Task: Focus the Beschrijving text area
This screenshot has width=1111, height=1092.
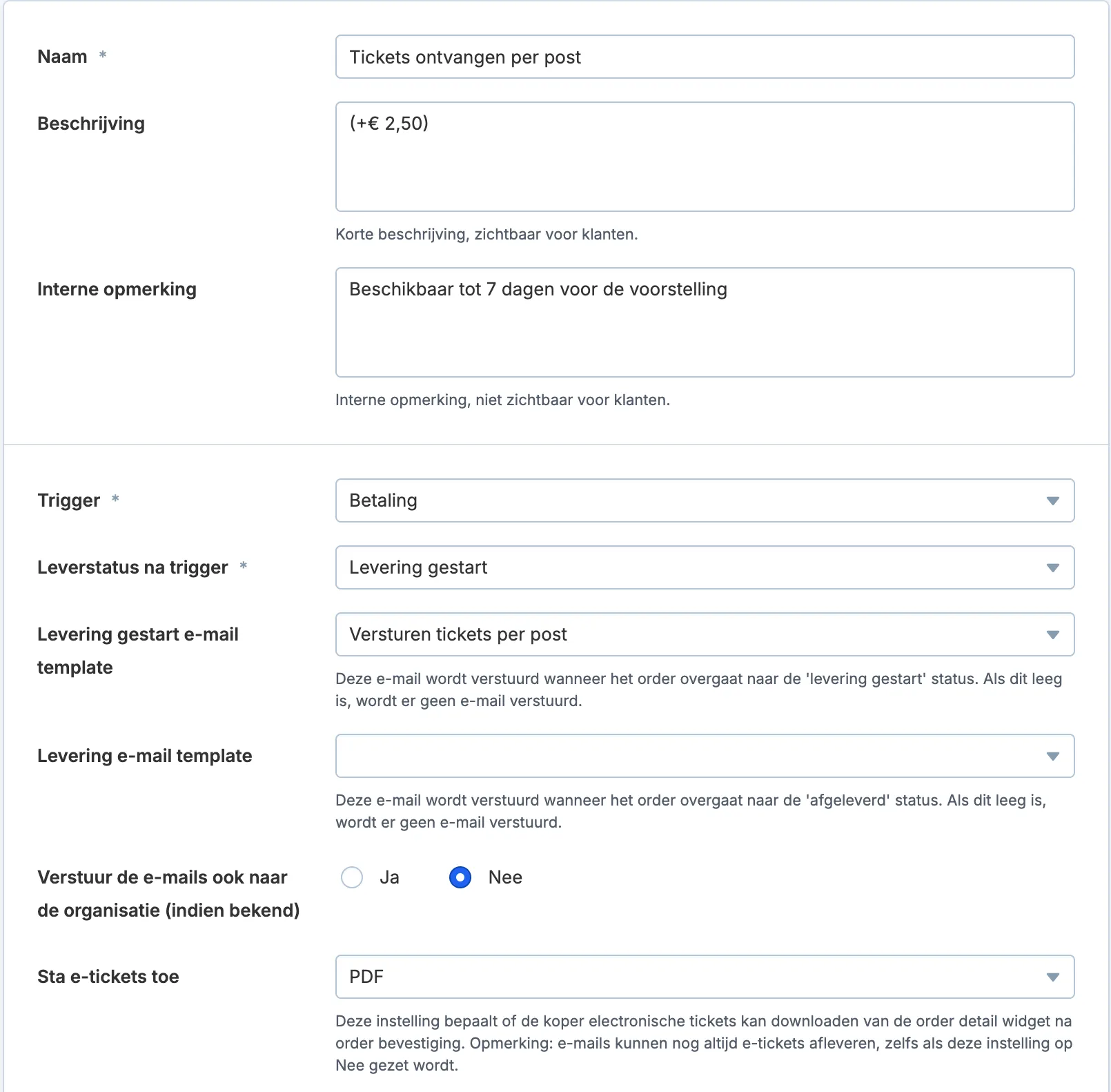Action: [705, 157]
